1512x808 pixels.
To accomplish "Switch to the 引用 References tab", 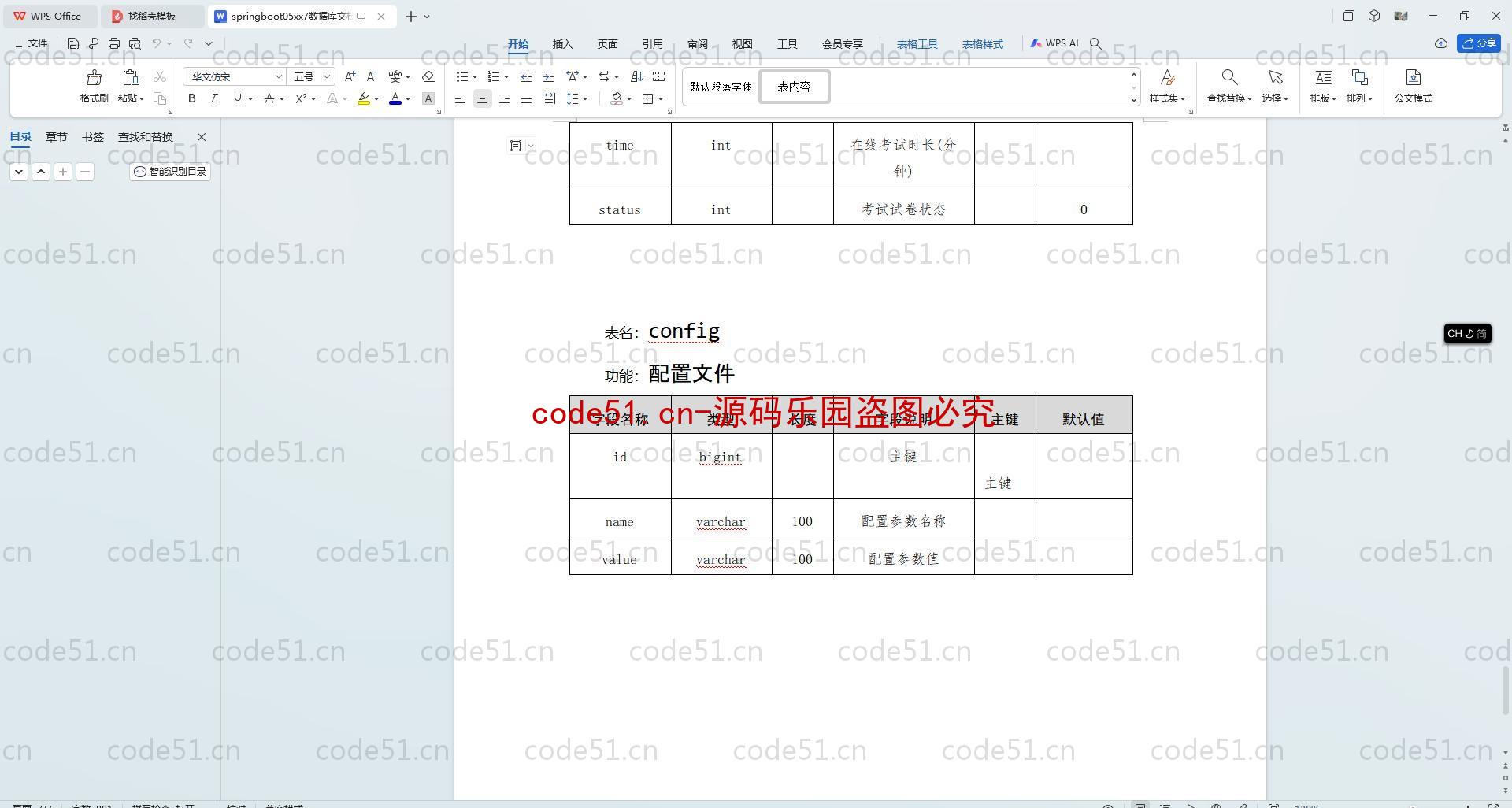I will [652, 44].
